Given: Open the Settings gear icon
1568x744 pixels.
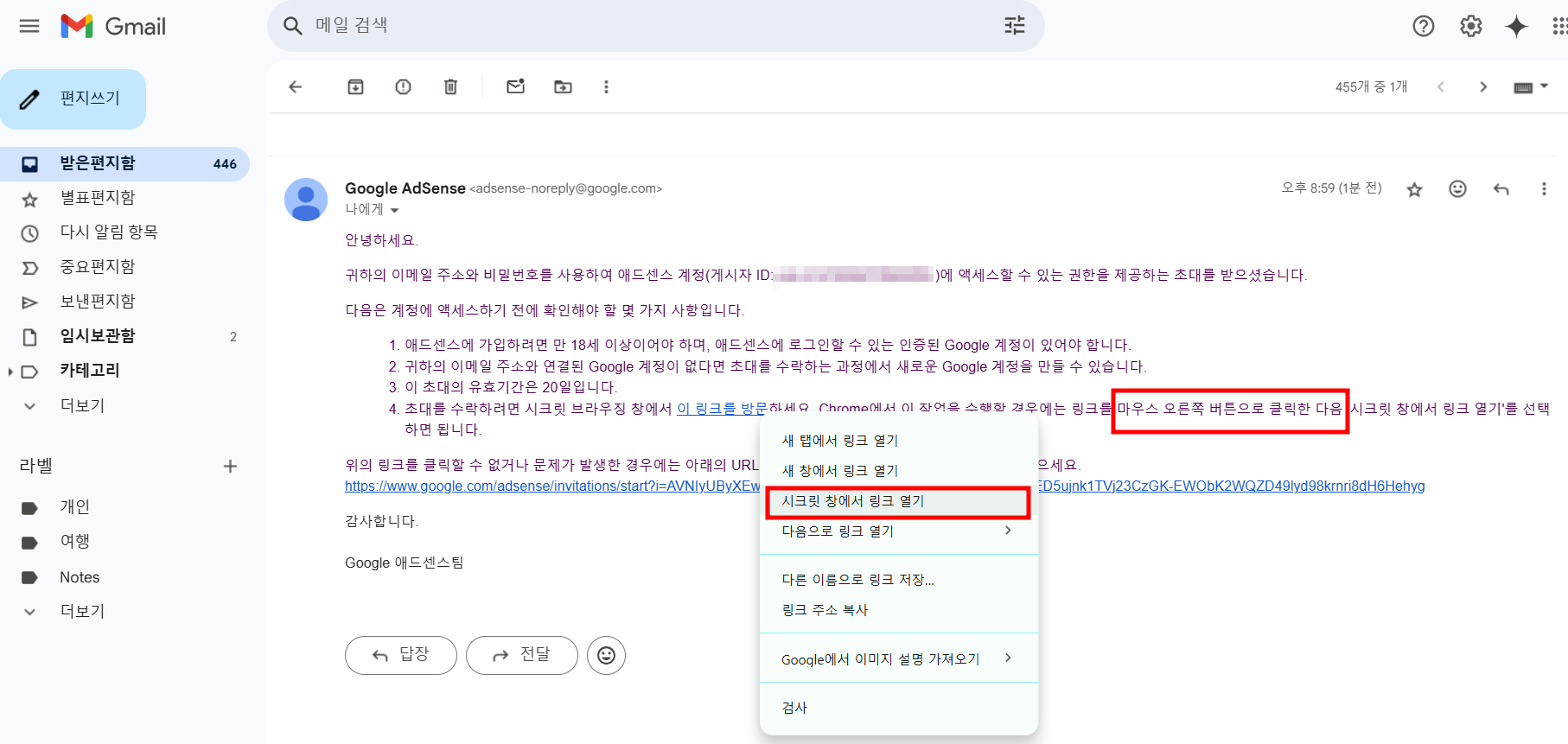Looking at the screenshot, I should pos(1471,26).
